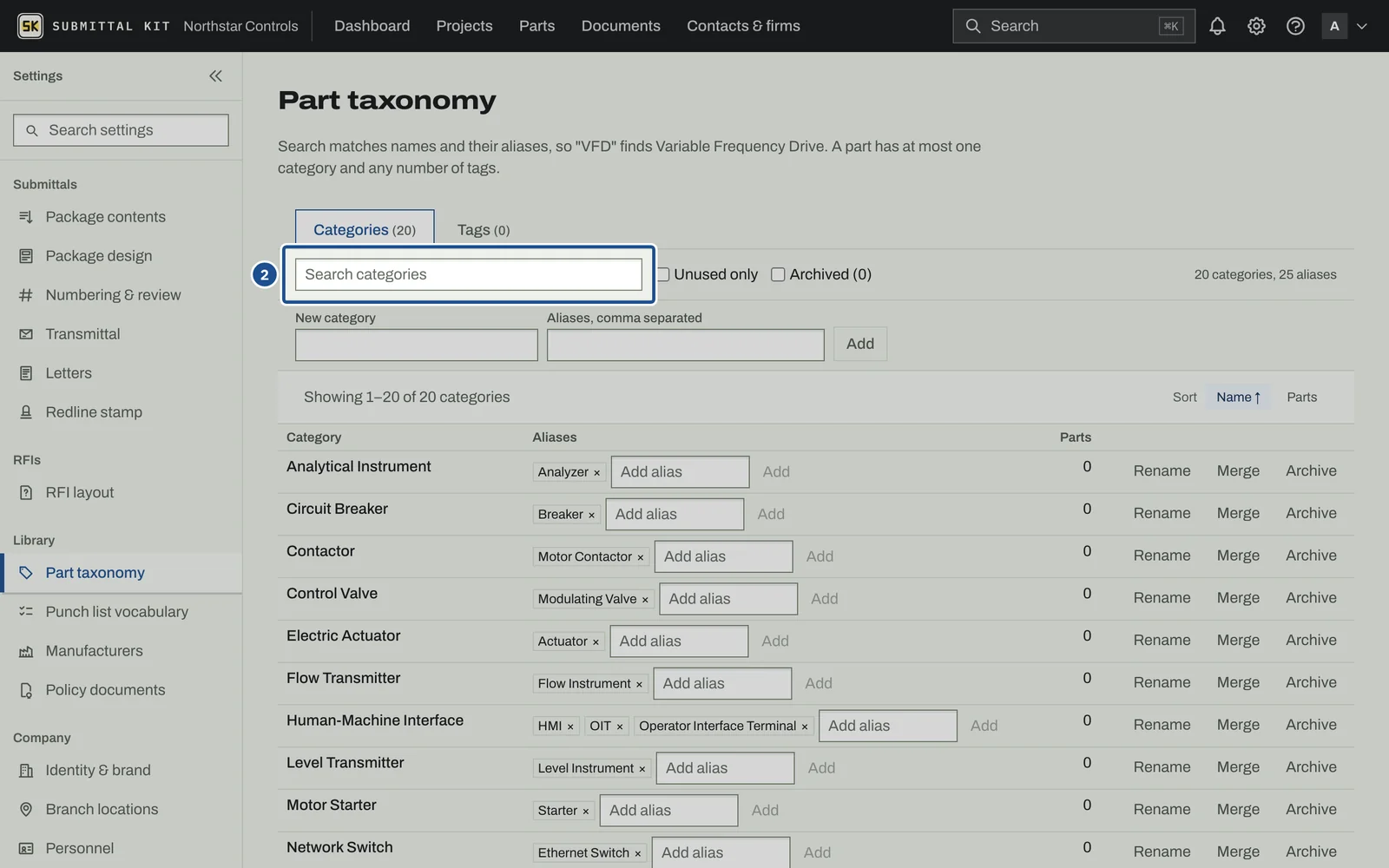The image size is (1389, 868).
Task: Open the notifications bell
Action: click(x=1217, y=26)
